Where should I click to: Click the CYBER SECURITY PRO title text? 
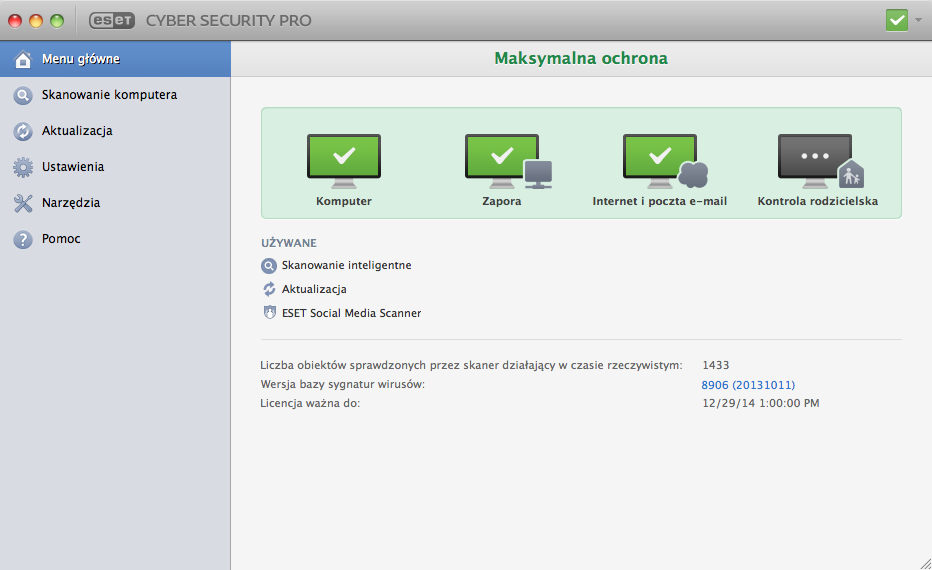pos(228,20)
